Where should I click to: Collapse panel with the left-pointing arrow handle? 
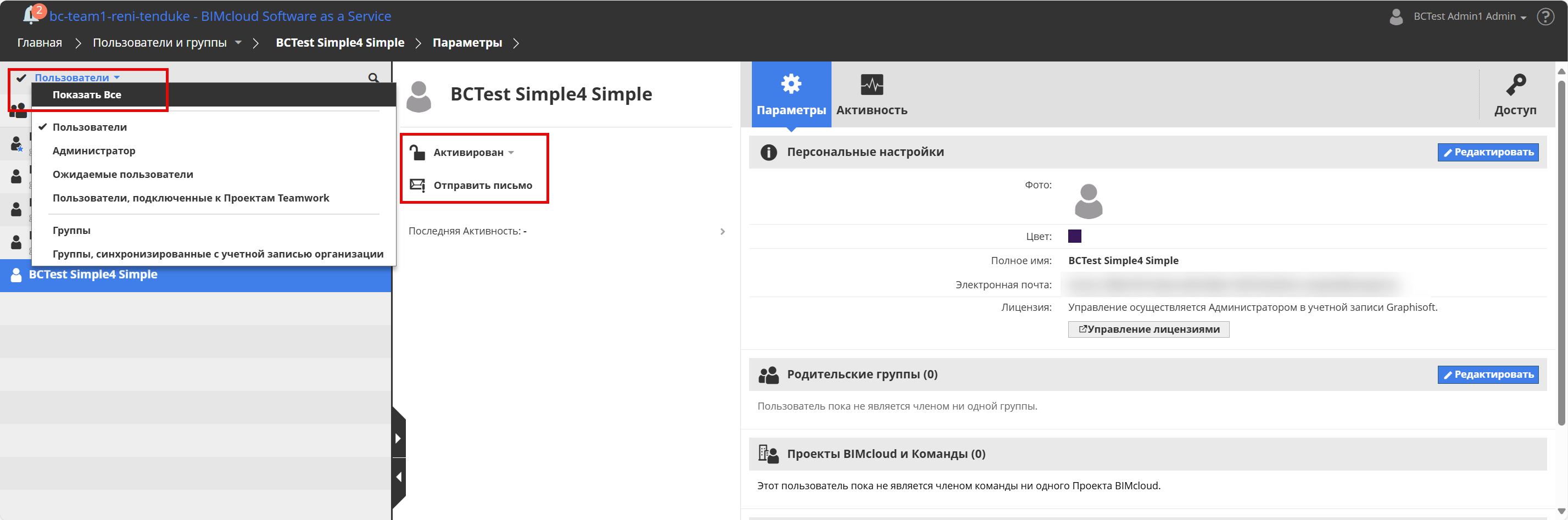[399, 477]
